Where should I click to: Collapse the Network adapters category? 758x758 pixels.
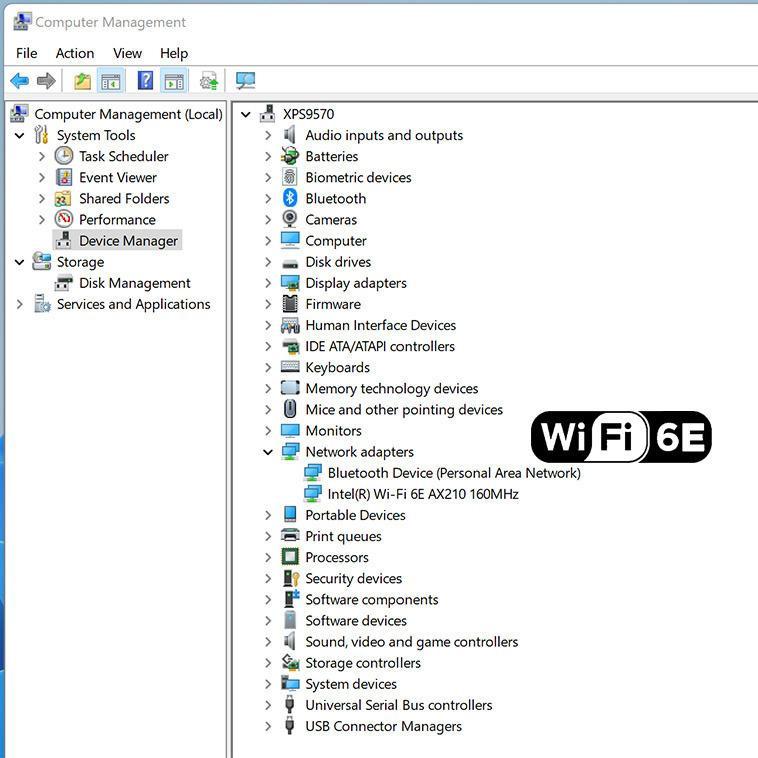[x=268, y=452]
